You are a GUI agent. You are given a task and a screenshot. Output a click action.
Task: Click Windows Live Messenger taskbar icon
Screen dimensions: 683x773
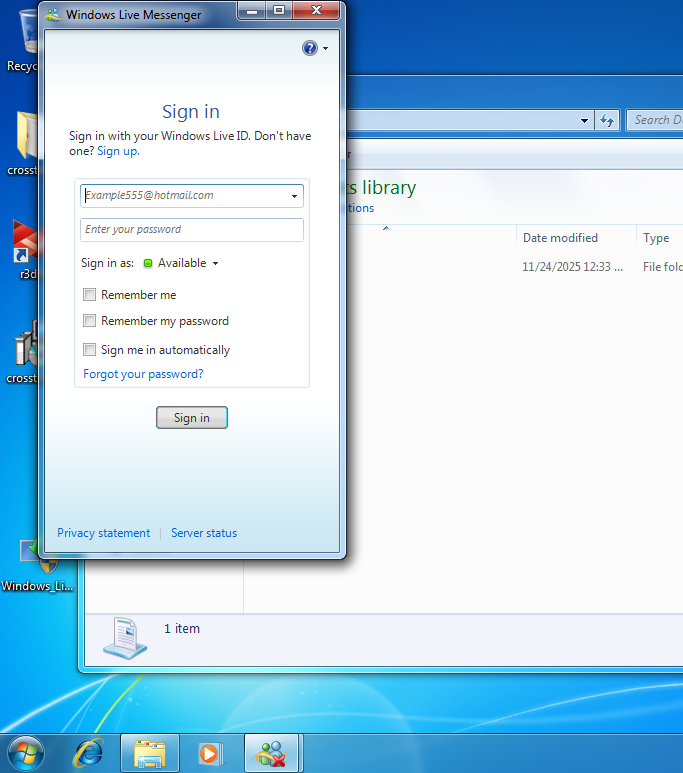[272, 753]
